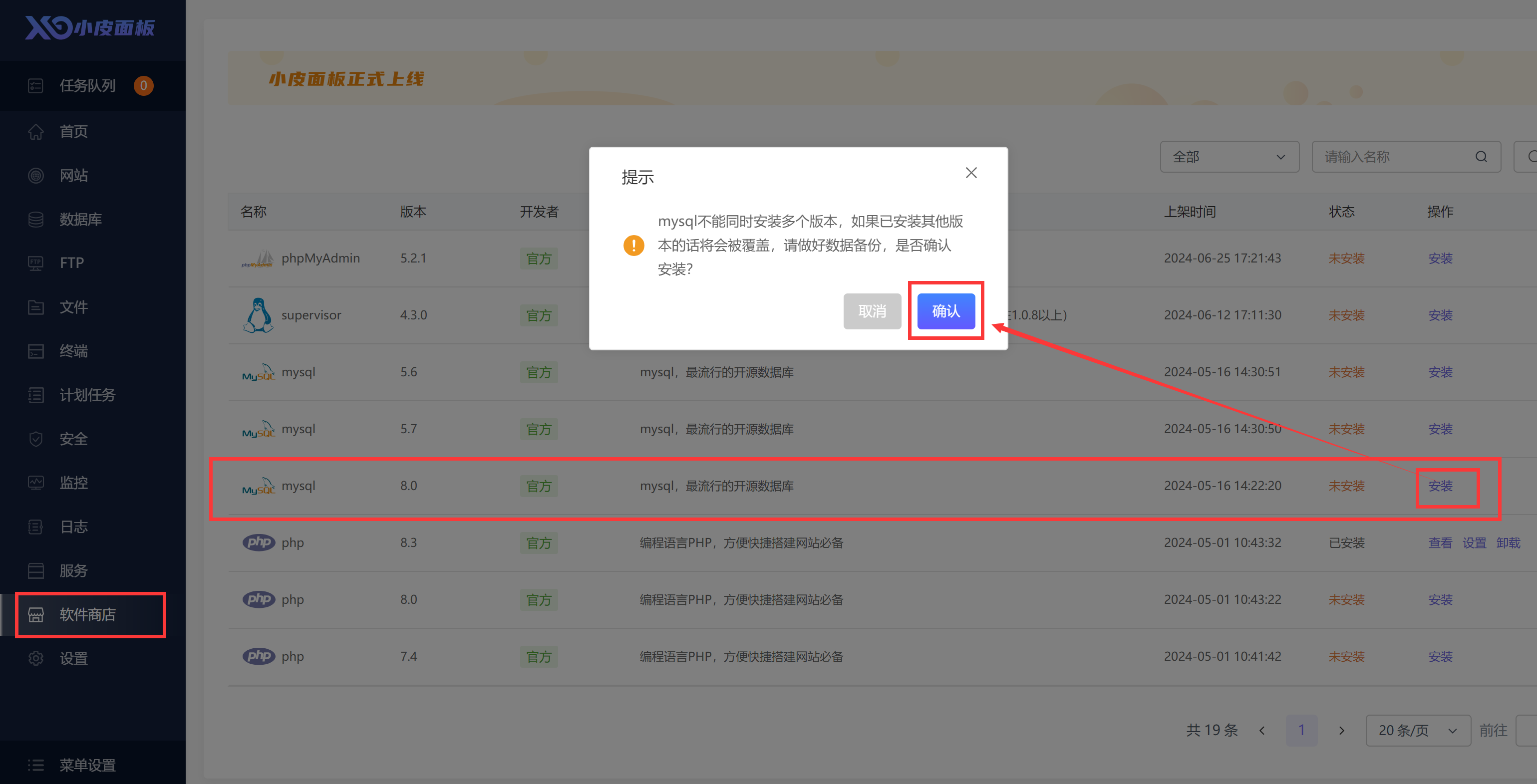Open the 20 条/页 page size dropdown
Image resolution: width=1537 pixels, height=784 pixels.
pos(1418,730)
